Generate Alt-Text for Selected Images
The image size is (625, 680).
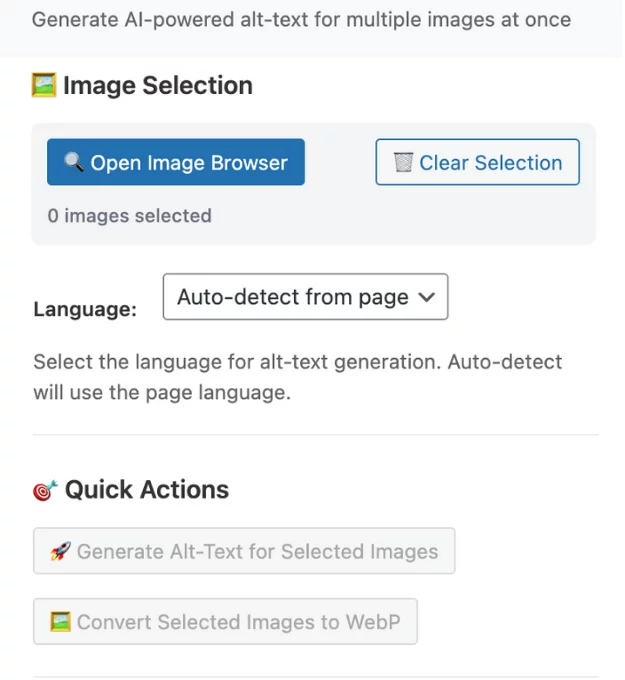point(244,551)
